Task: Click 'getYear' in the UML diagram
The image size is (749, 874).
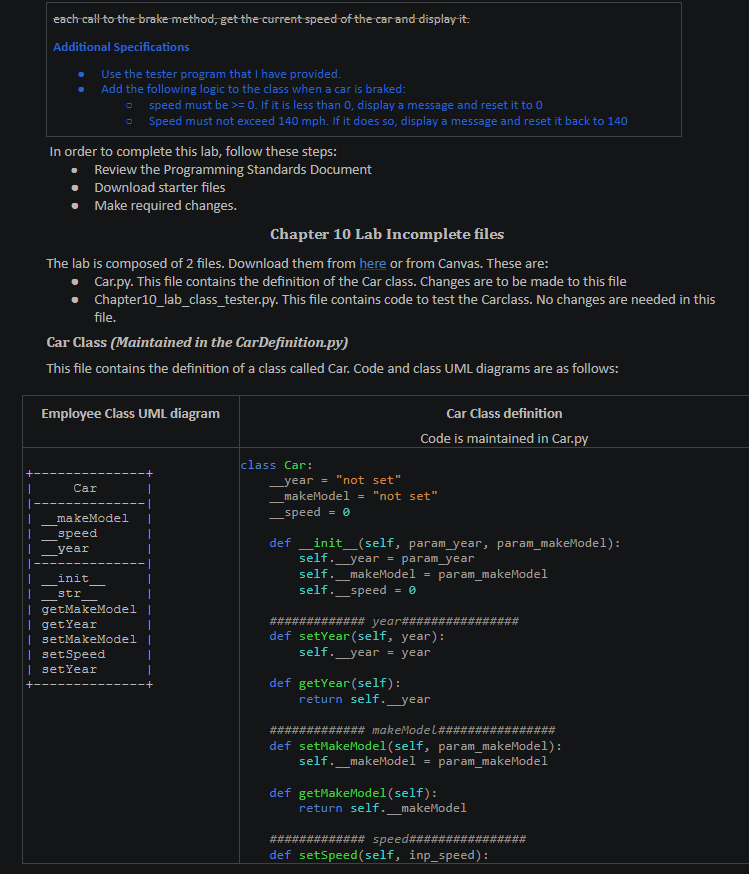Action: (69, 624)
